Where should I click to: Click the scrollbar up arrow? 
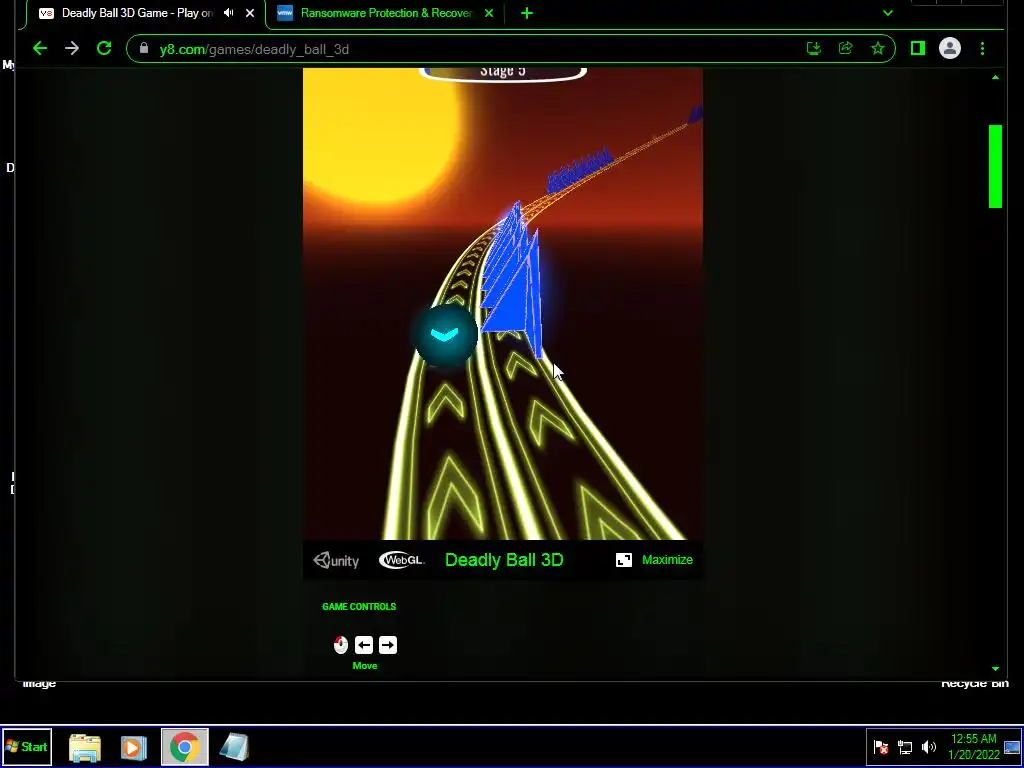[x=995, y=78]
